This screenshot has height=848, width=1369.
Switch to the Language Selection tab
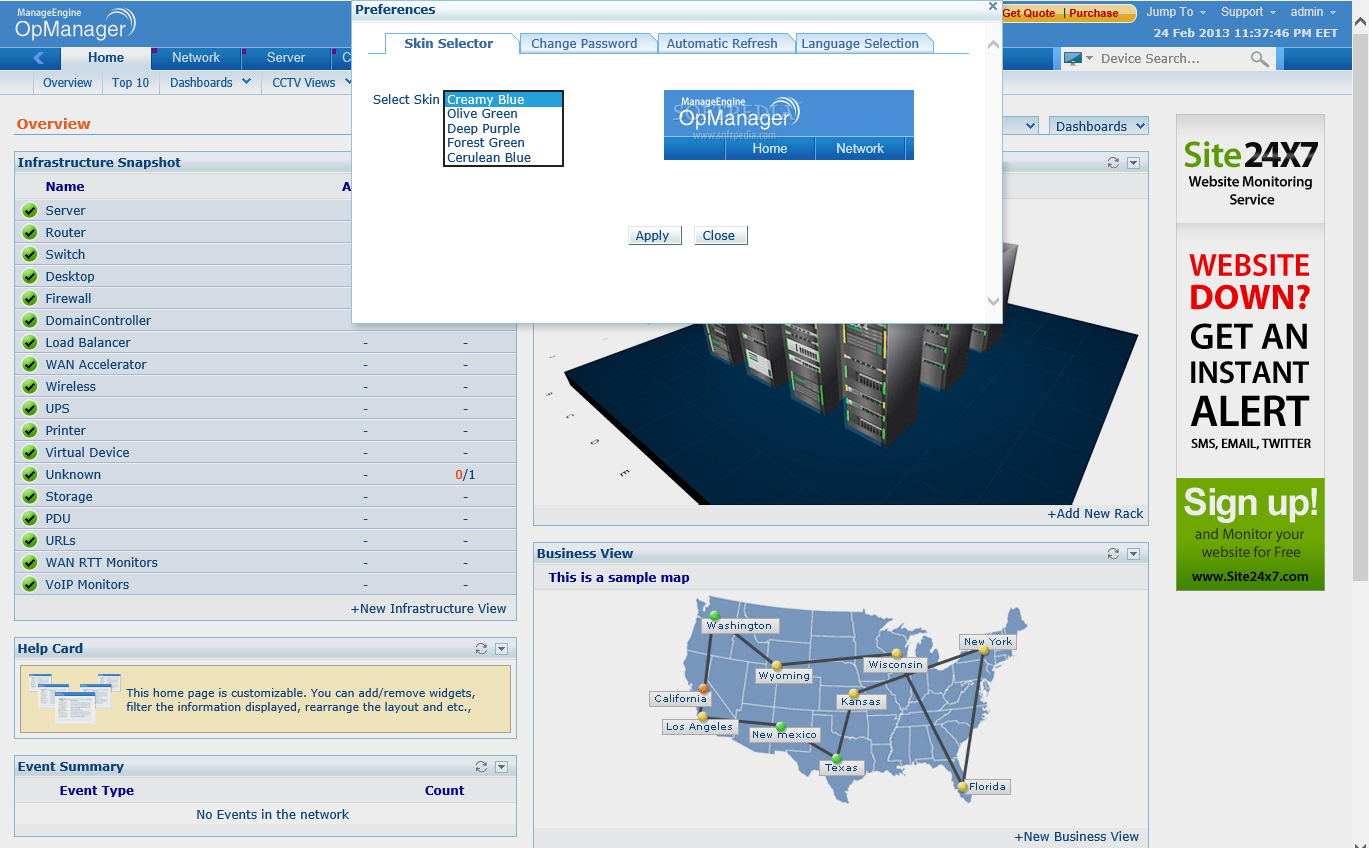pyautogui.click(x=860, y=43)
